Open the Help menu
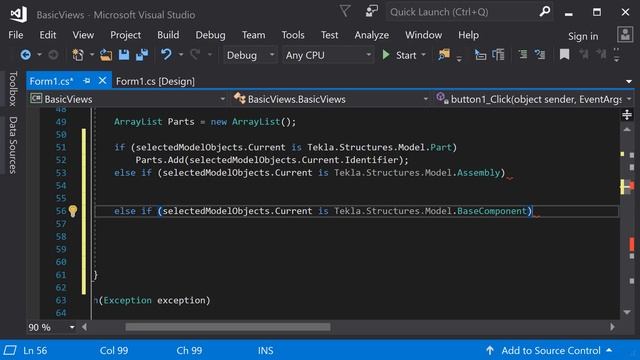 tap(468, 35)
